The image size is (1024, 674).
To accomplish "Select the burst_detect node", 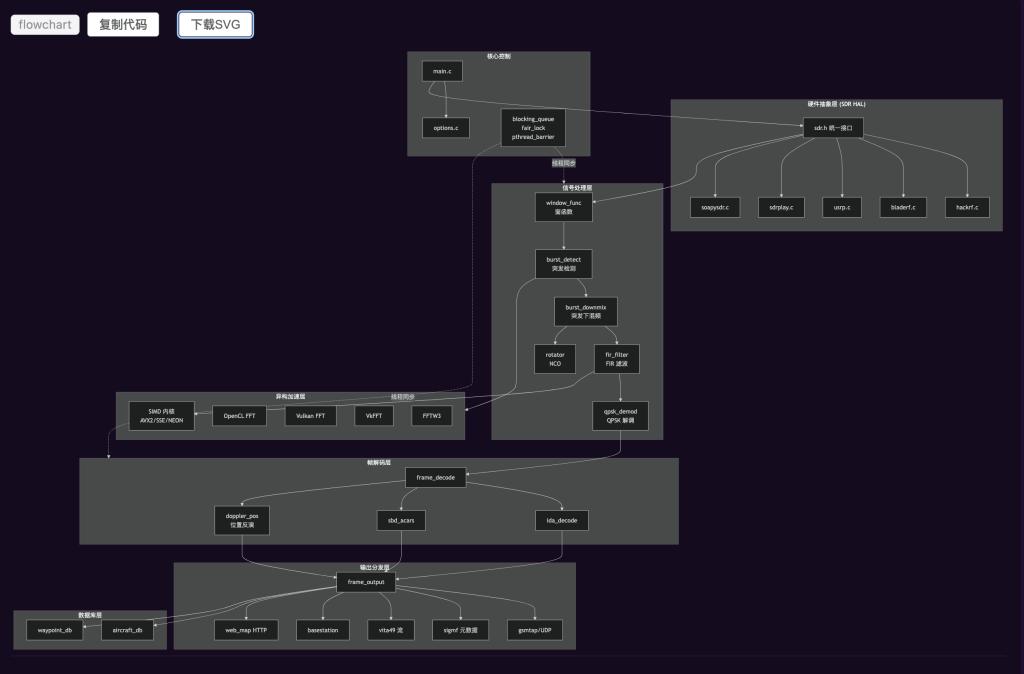I will [x=564, y=264].
